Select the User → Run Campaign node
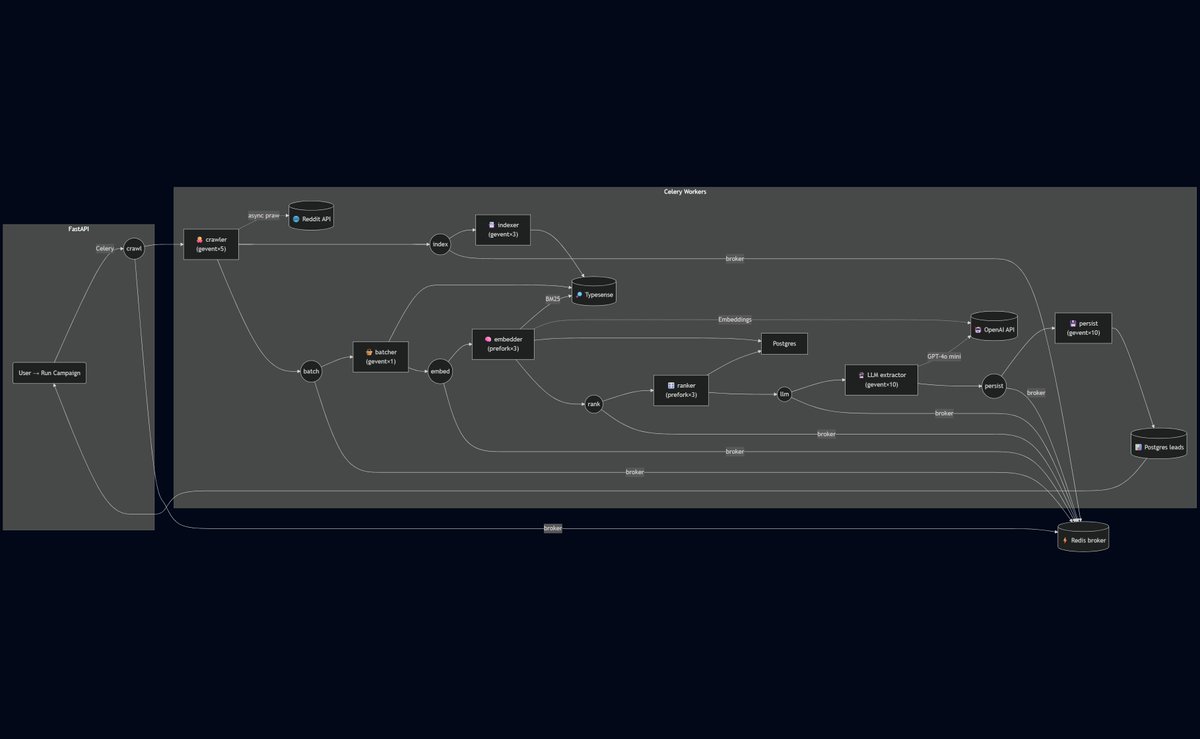This screenshot has height=739, width=1200. (x=50, y=373)
